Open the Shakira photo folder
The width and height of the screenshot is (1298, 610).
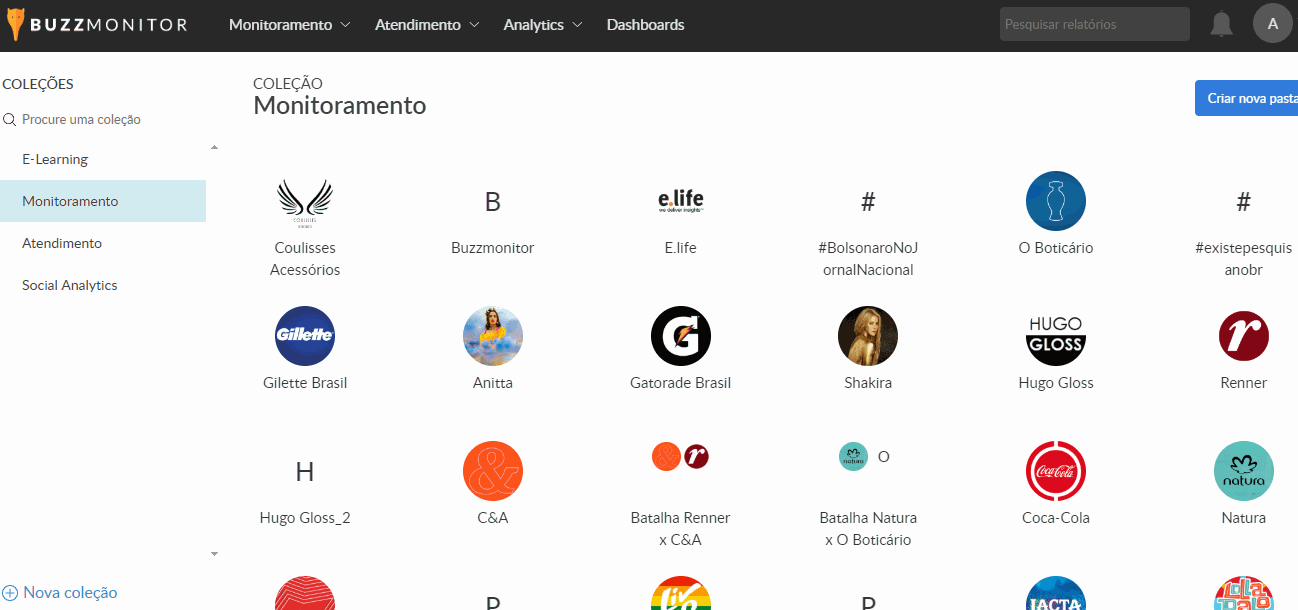868,336
